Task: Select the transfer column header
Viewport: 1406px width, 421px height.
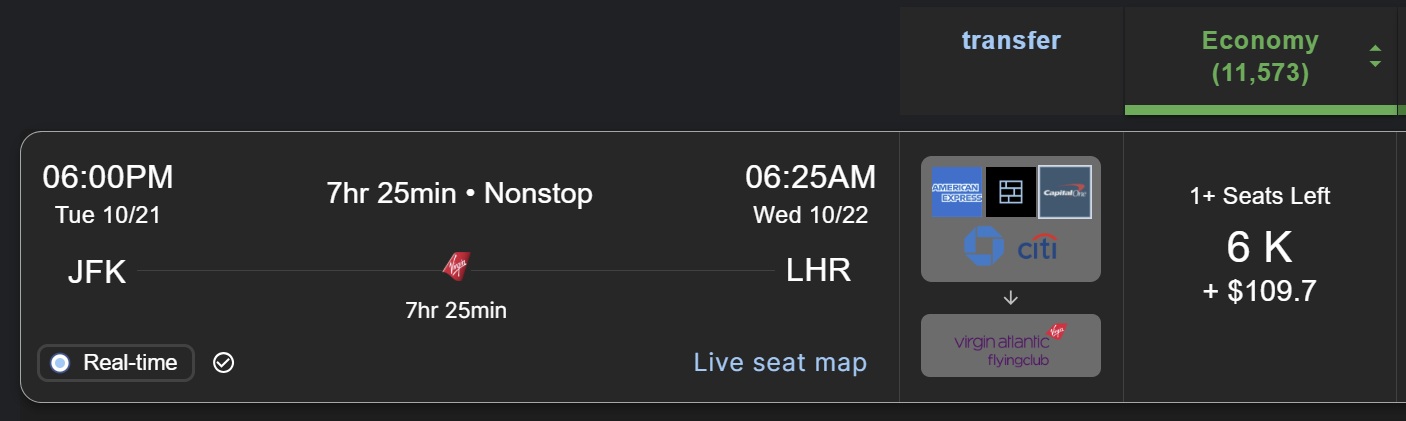Action: [x=1011, y=41]
